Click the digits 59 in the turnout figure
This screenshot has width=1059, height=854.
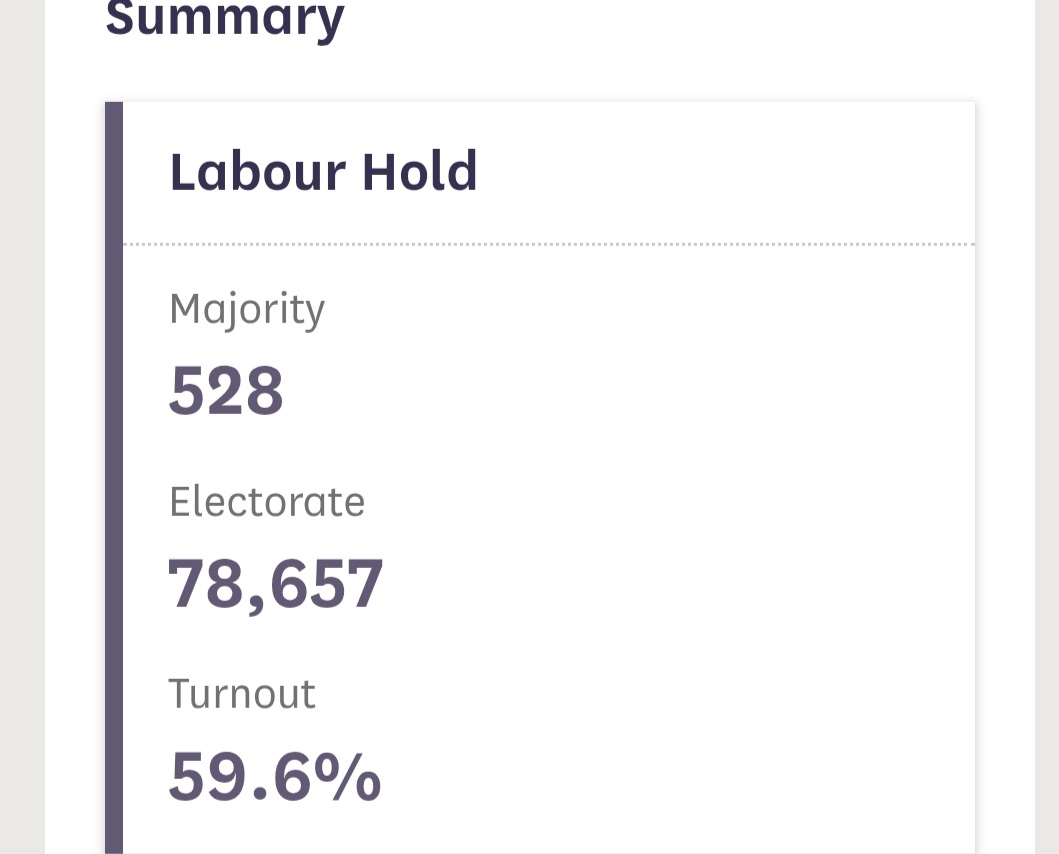[x=204, y=776]
